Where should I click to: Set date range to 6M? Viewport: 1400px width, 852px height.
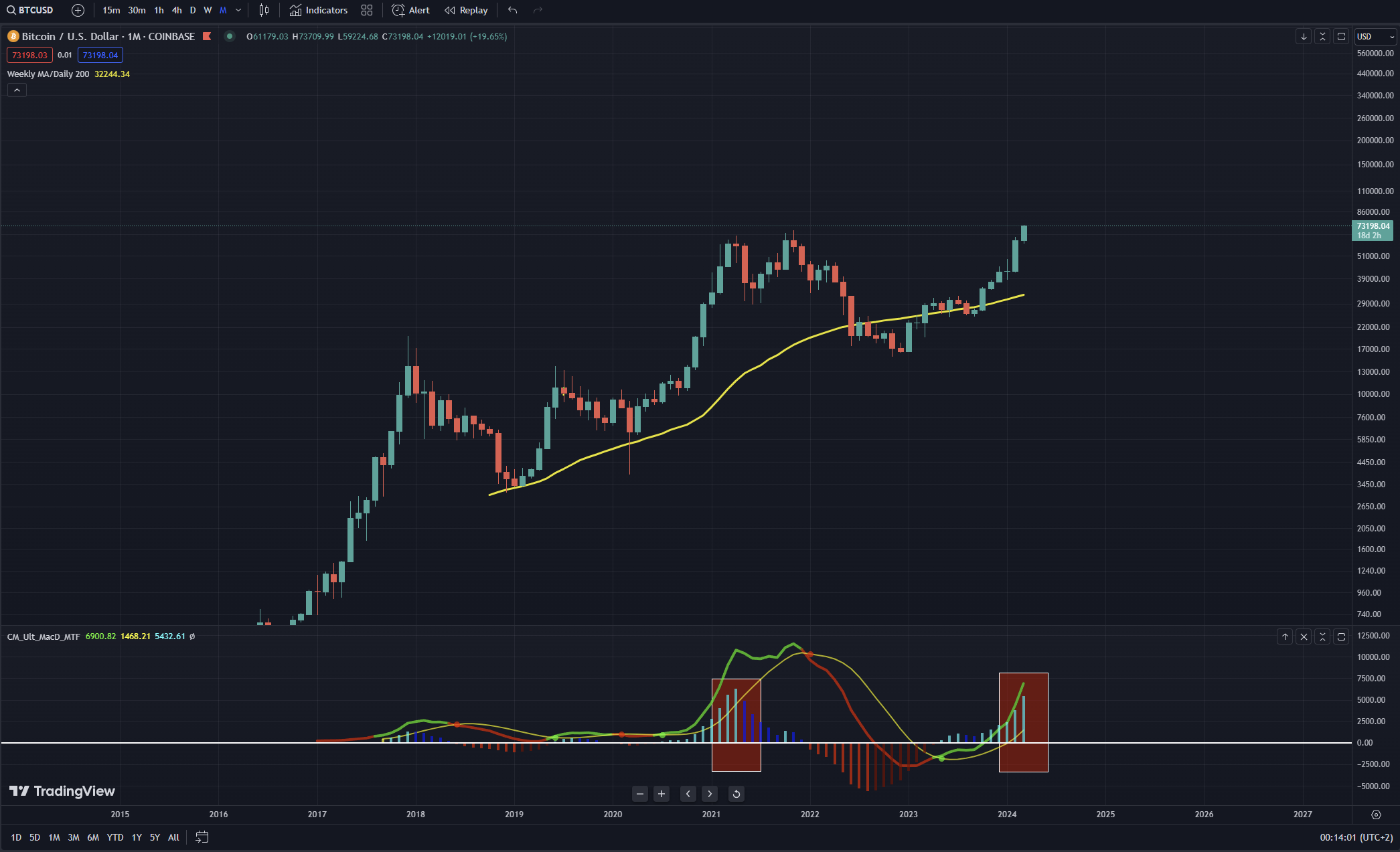[x=93, y=837]
